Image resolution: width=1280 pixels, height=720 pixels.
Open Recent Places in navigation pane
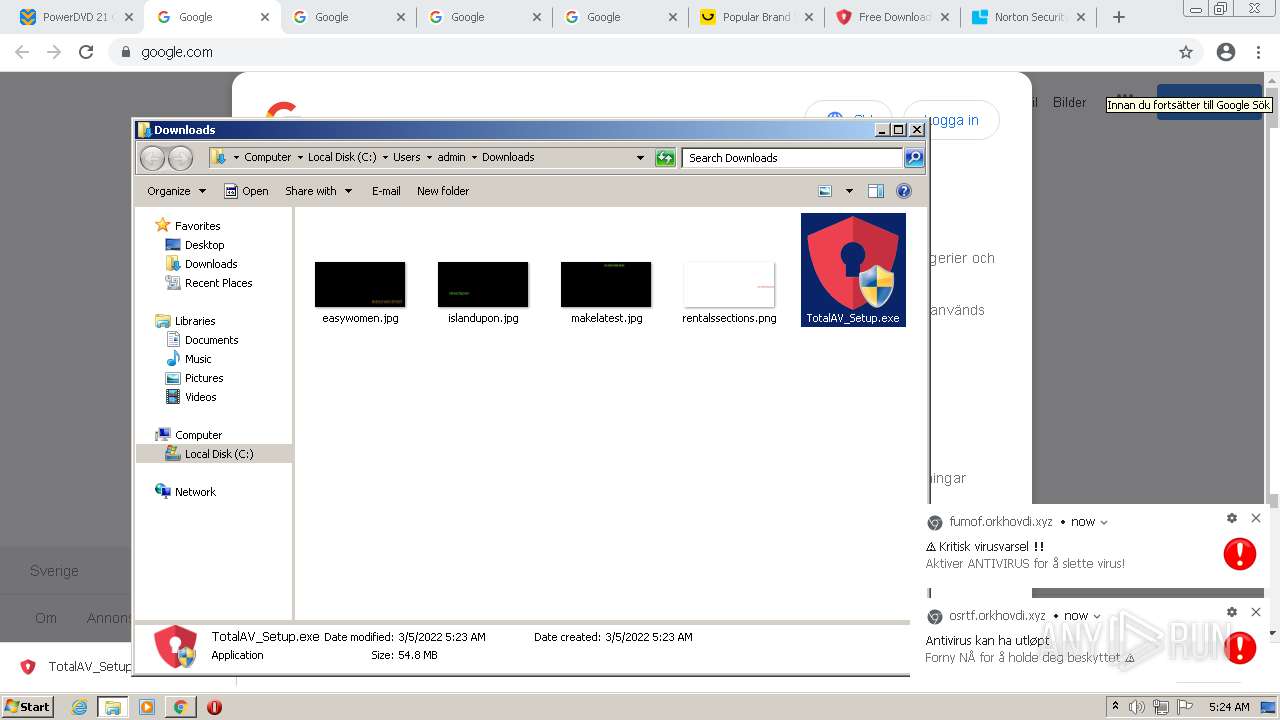[218, 283]
